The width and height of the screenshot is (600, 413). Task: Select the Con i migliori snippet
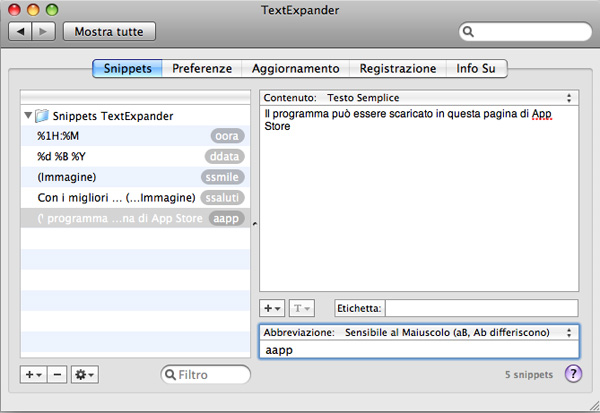pyautogui.click(x=135, y=198)
